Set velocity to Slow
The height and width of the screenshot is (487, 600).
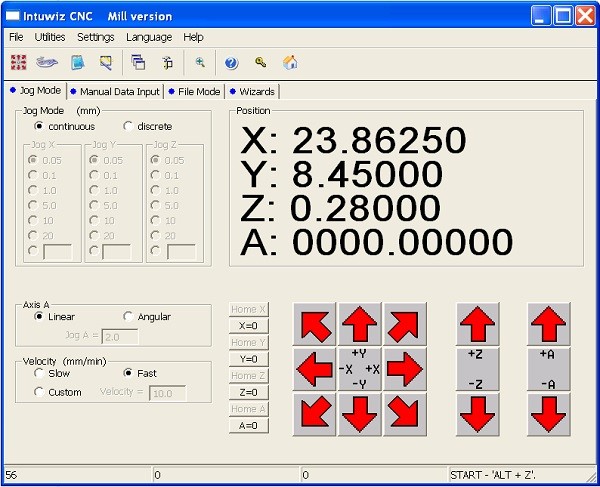coord(39,373)
